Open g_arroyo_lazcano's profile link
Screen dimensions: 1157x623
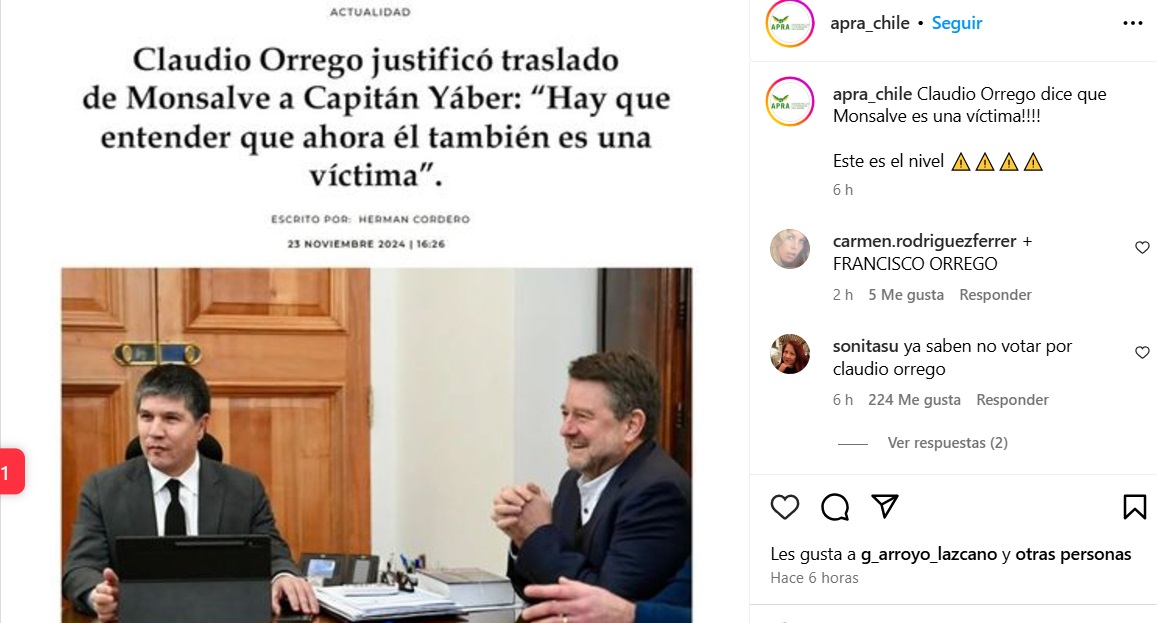pos(928,554)
